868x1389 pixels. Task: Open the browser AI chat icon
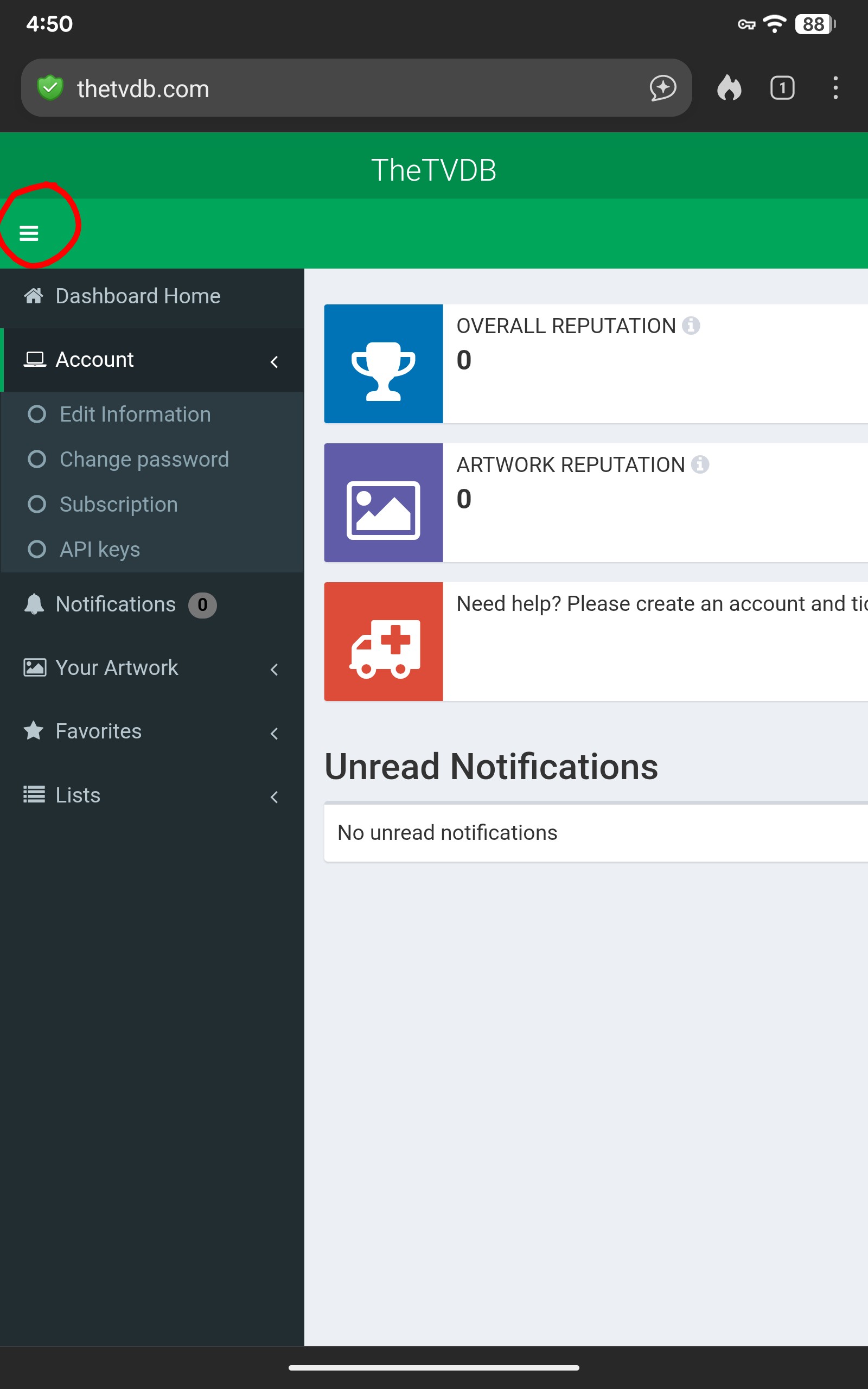click(662, 88)
